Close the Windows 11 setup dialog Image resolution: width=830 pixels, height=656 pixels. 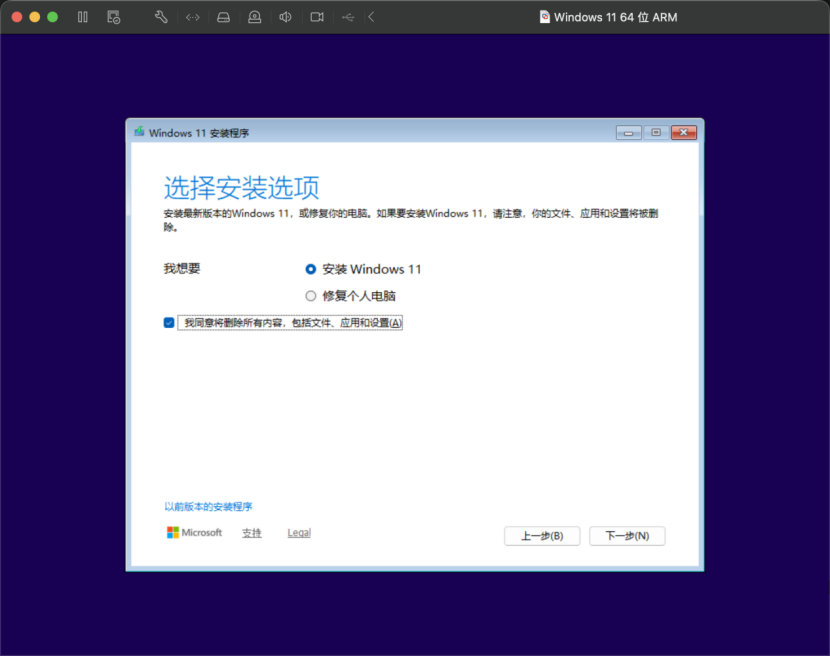(x=683, y=132)
